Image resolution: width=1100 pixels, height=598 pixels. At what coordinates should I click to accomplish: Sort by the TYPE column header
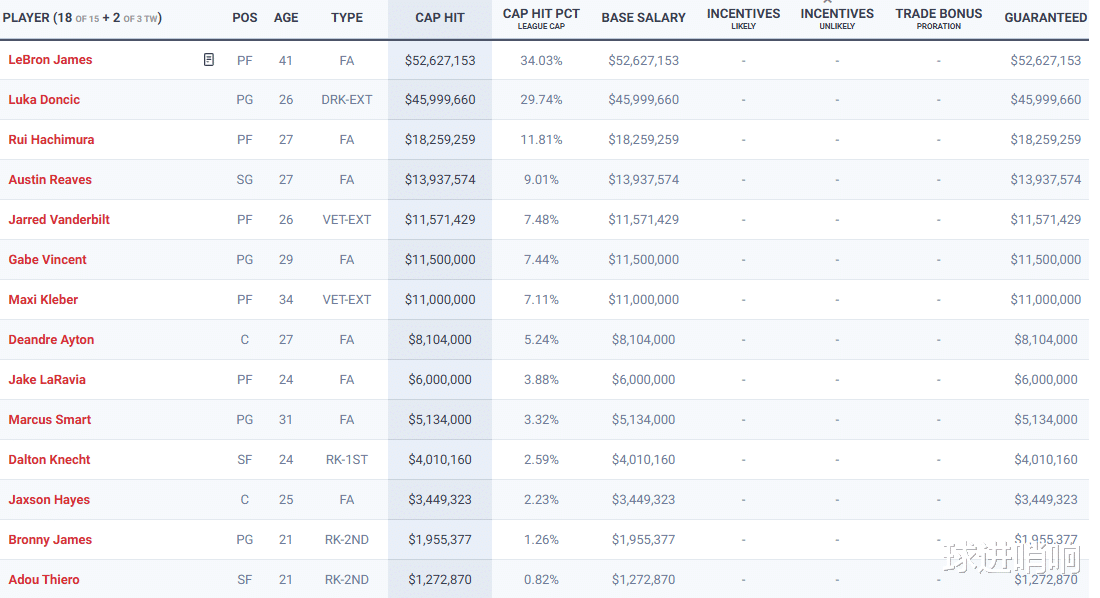click(347, 18)
